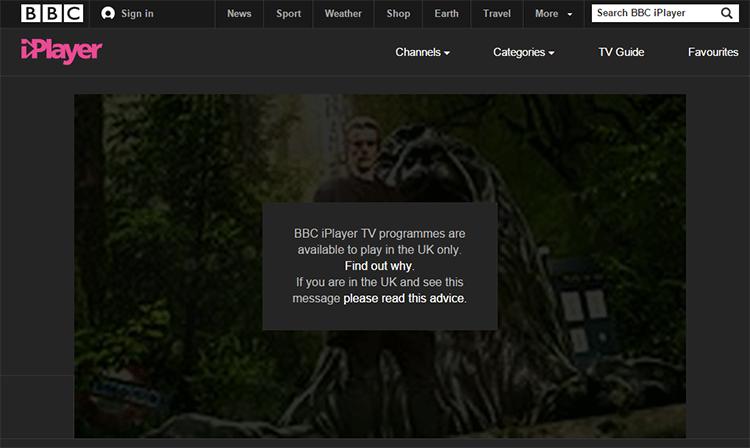750x448 pixels.
Task: Click the search magnifier icon
Action: [726, 13]
